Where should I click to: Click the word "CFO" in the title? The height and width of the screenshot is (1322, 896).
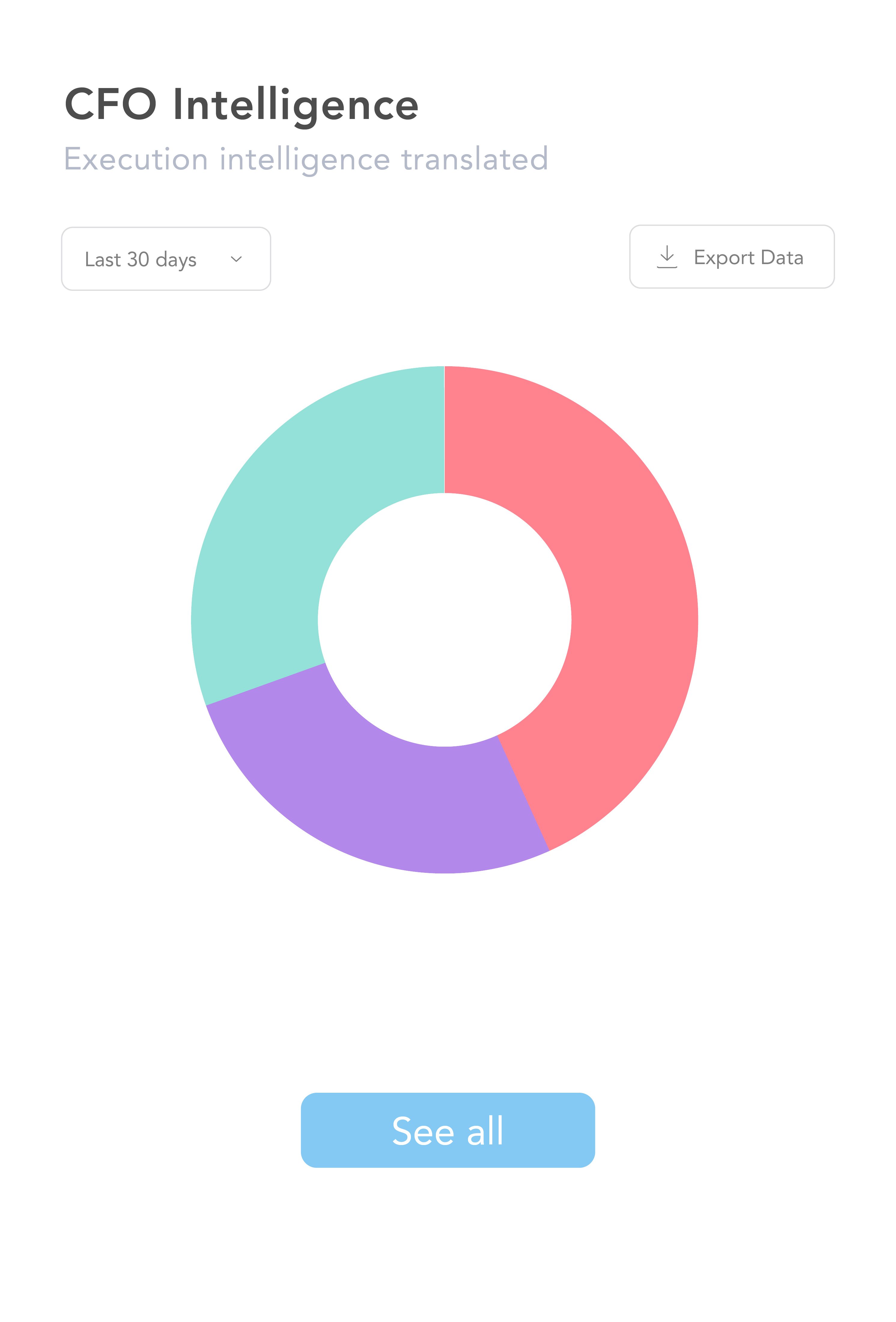110,105
